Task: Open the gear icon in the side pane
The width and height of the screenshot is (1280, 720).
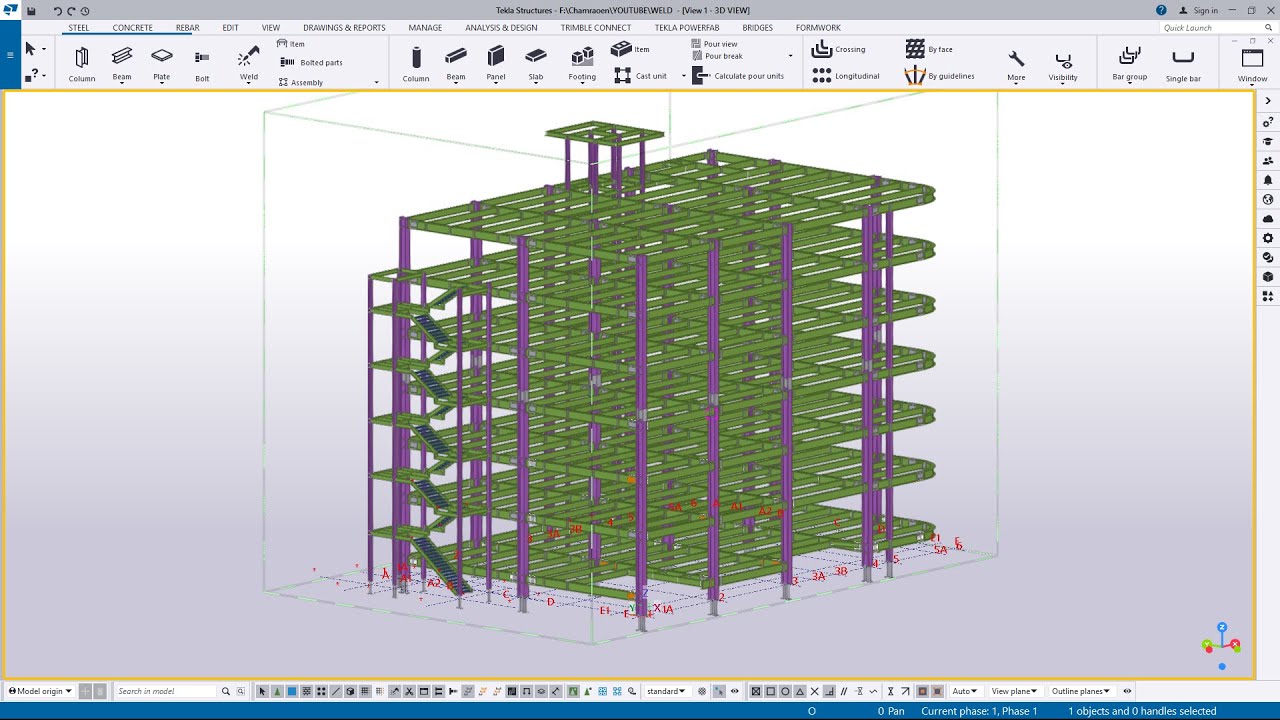Action: pyautogui.click(x=1268, y=238)
